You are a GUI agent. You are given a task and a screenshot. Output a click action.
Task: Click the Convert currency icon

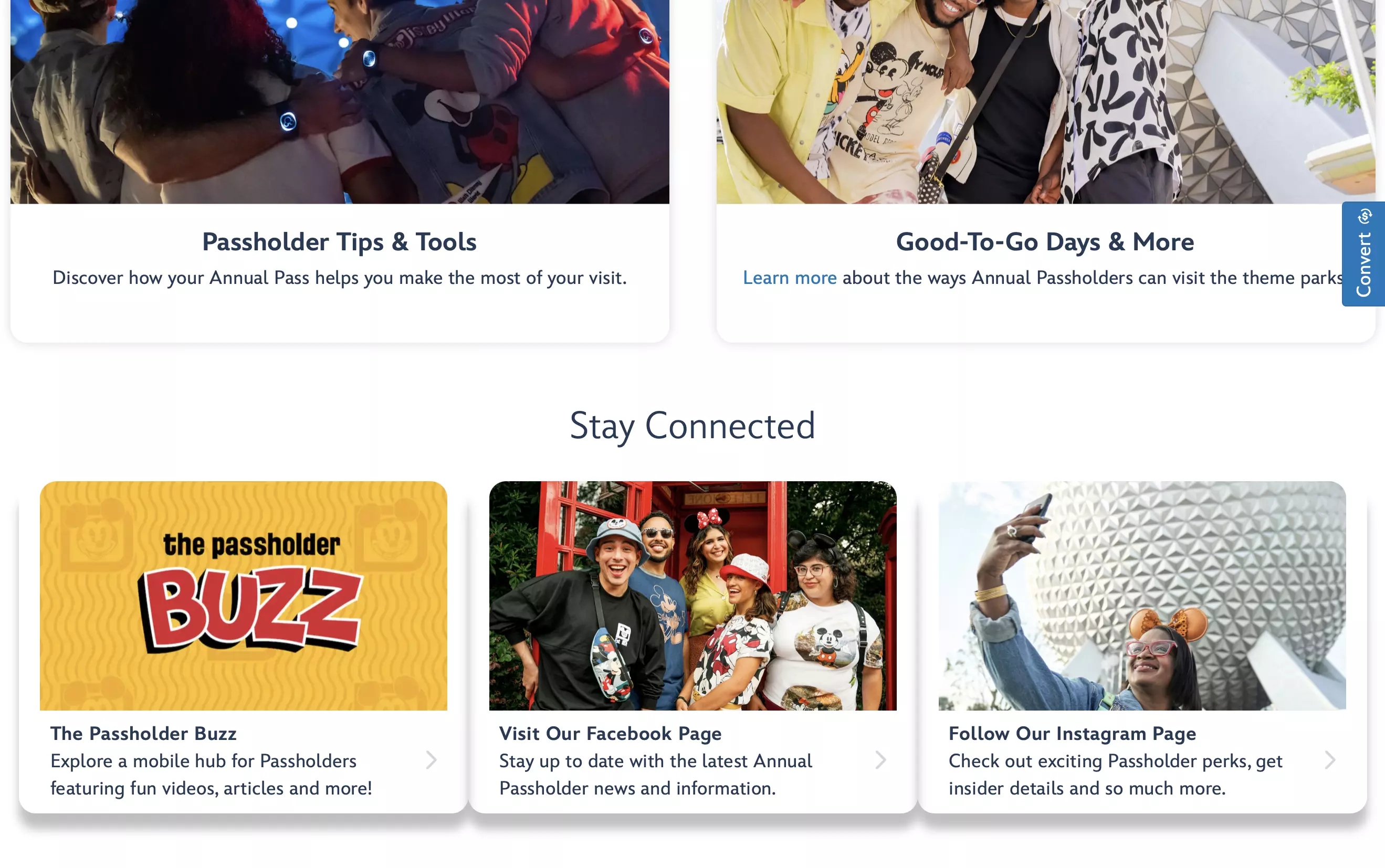click(x=1365, y=216)
